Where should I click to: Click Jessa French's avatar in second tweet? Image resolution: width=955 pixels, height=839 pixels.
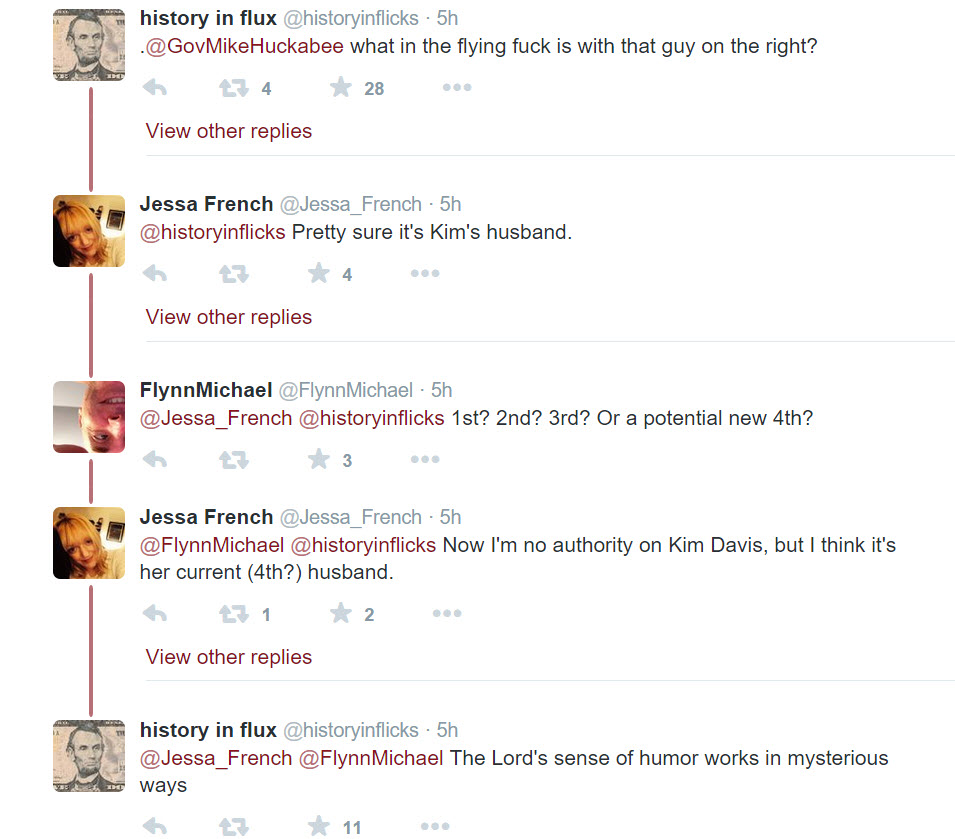click(x=89, y=231)
